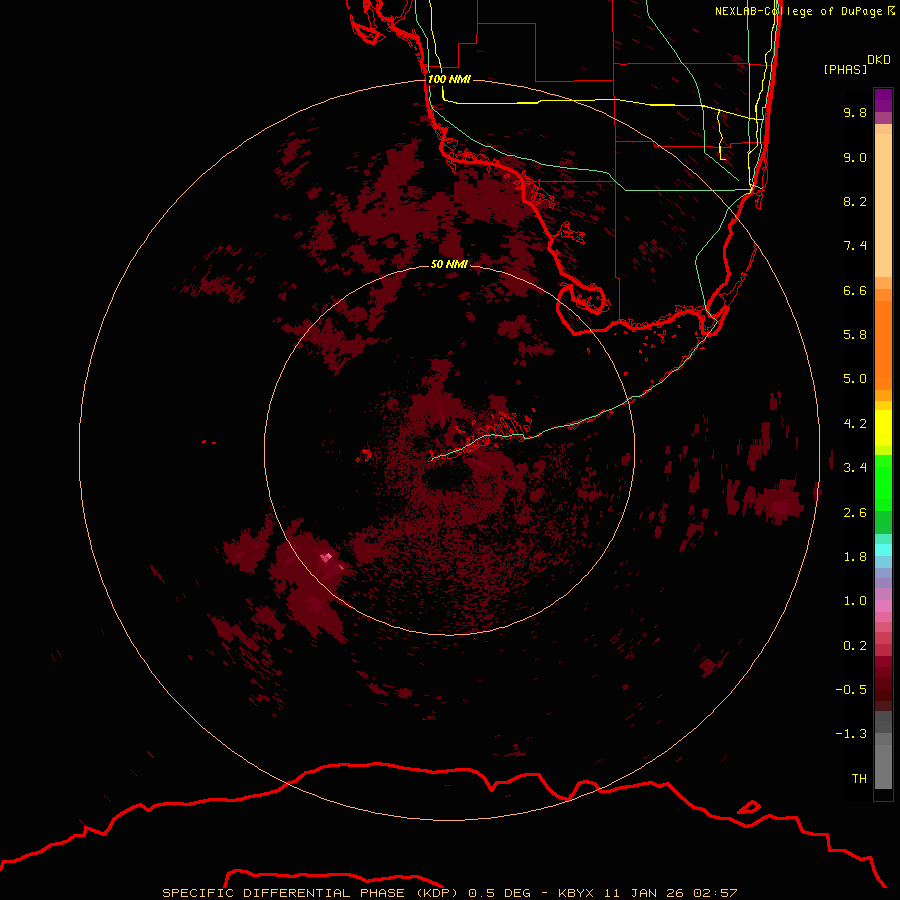The height and width of the screenshot is (900, 900).
Task: Click the 2.6 legend value
Action: (855, 513)
